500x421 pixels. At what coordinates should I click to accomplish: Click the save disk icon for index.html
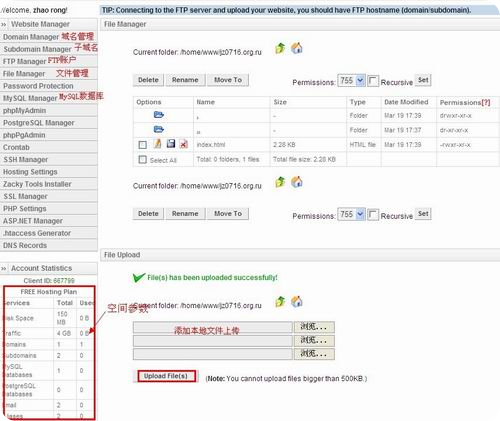tap(171, 144)
